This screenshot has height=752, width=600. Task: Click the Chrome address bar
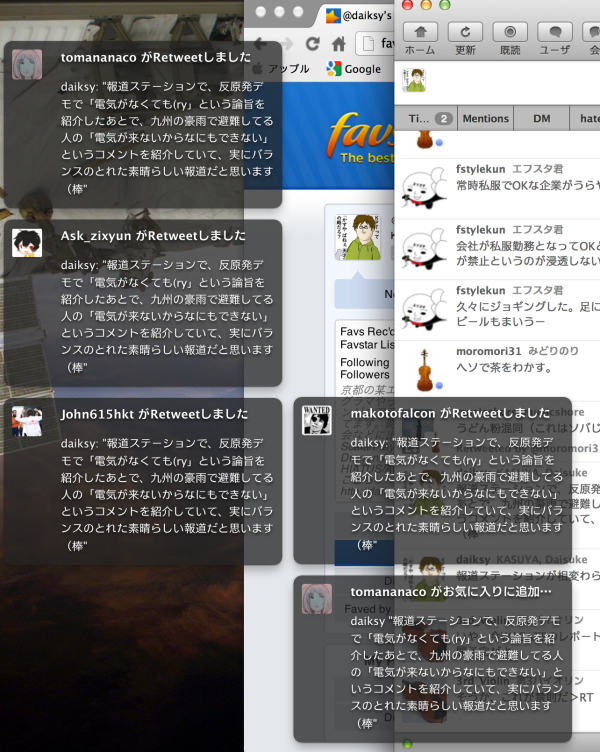click(x=375, y=44)
